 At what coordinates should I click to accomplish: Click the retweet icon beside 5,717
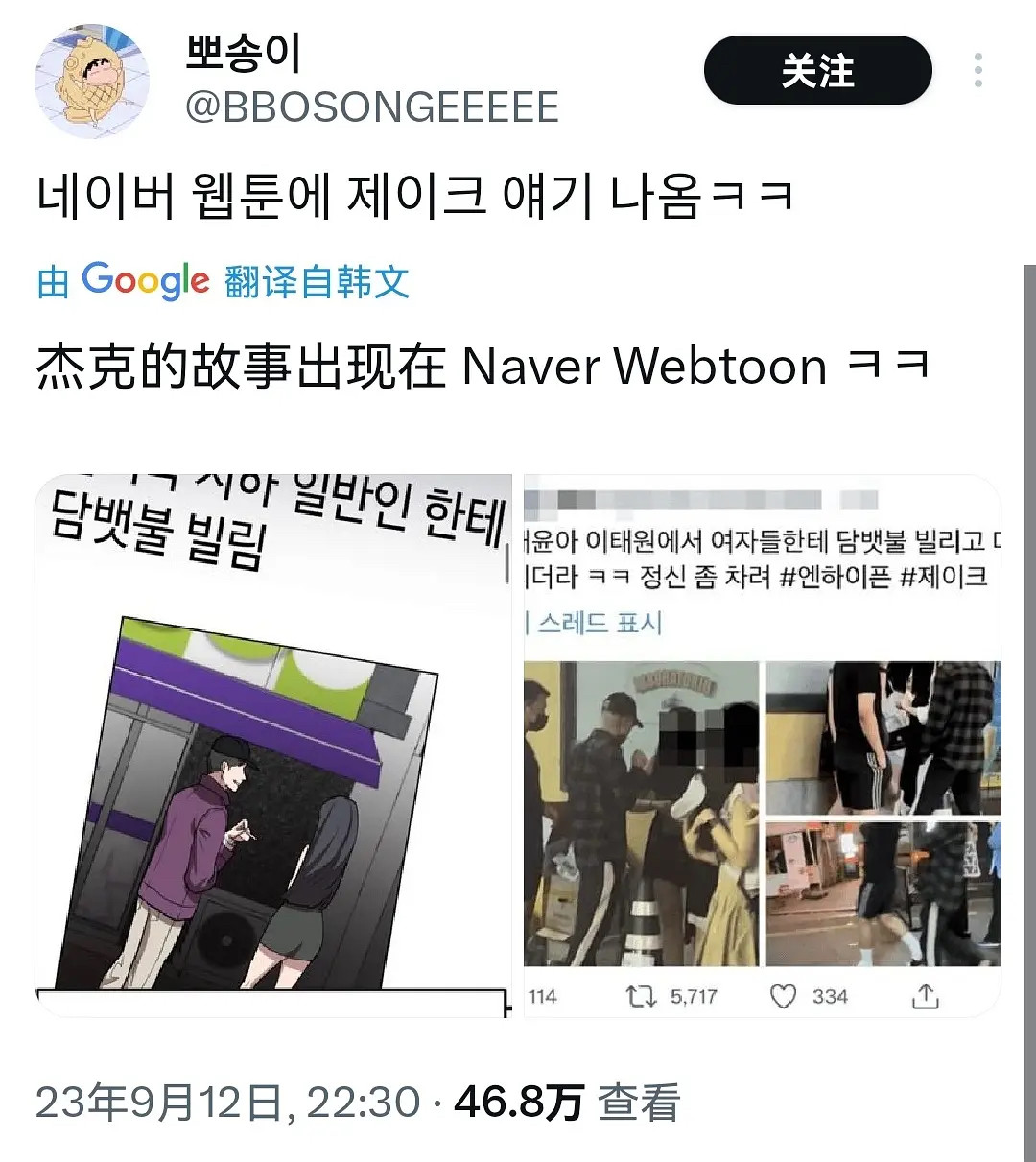tap(640, 997)
